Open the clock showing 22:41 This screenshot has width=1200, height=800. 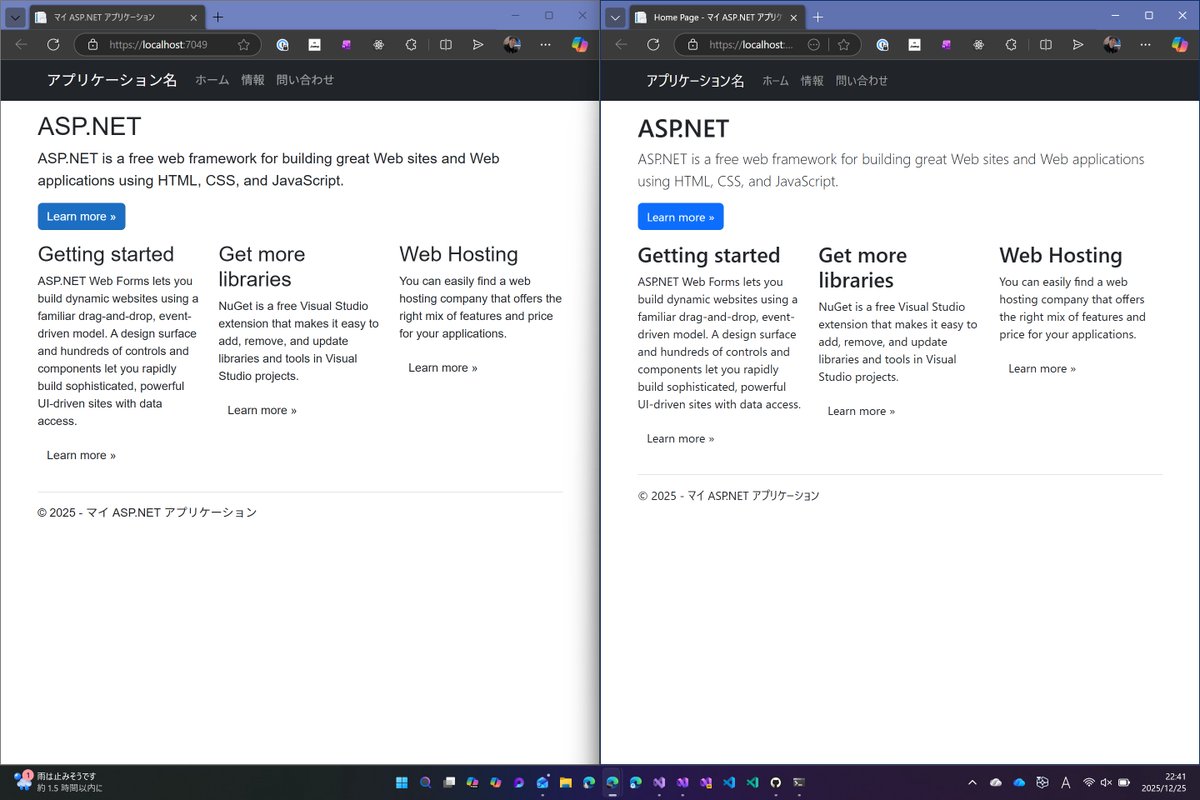[x=1165, y=782]
